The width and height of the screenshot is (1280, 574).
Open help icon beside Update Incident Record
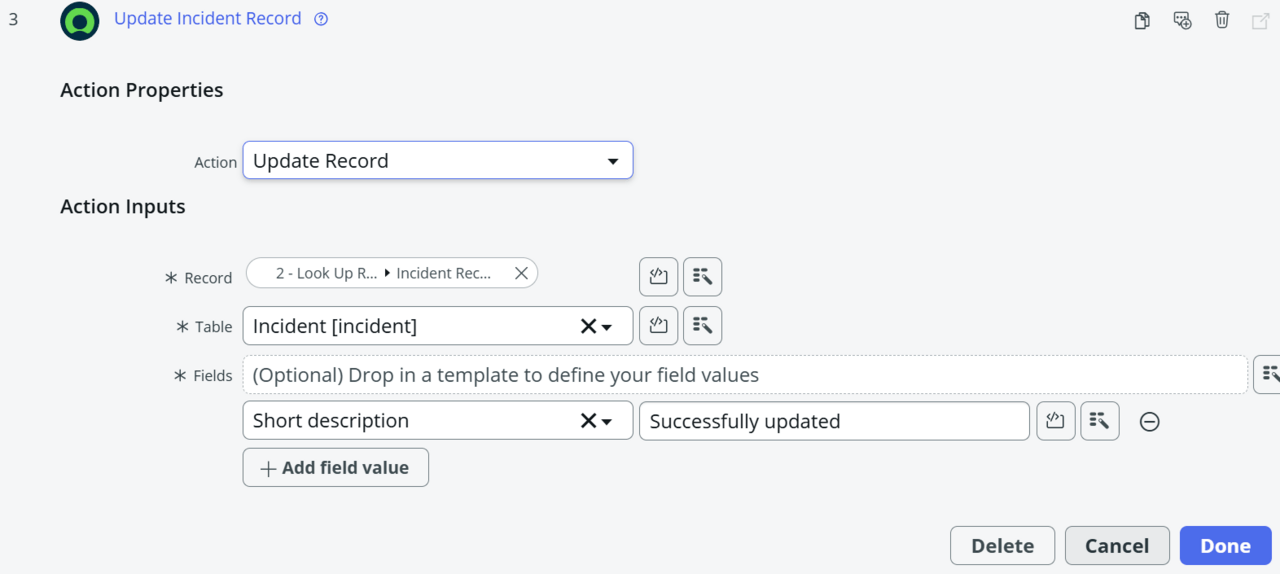tap(321, 19)
